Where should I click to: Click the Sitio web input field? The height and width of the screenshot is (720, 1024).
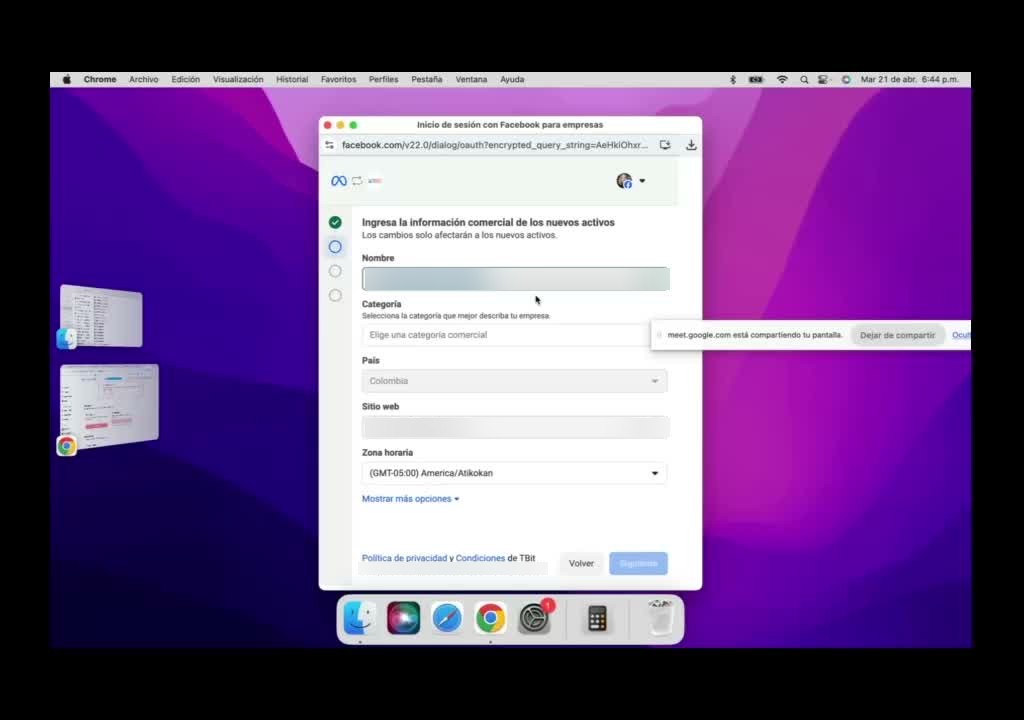pyautogui.click(x=515, y=427)
